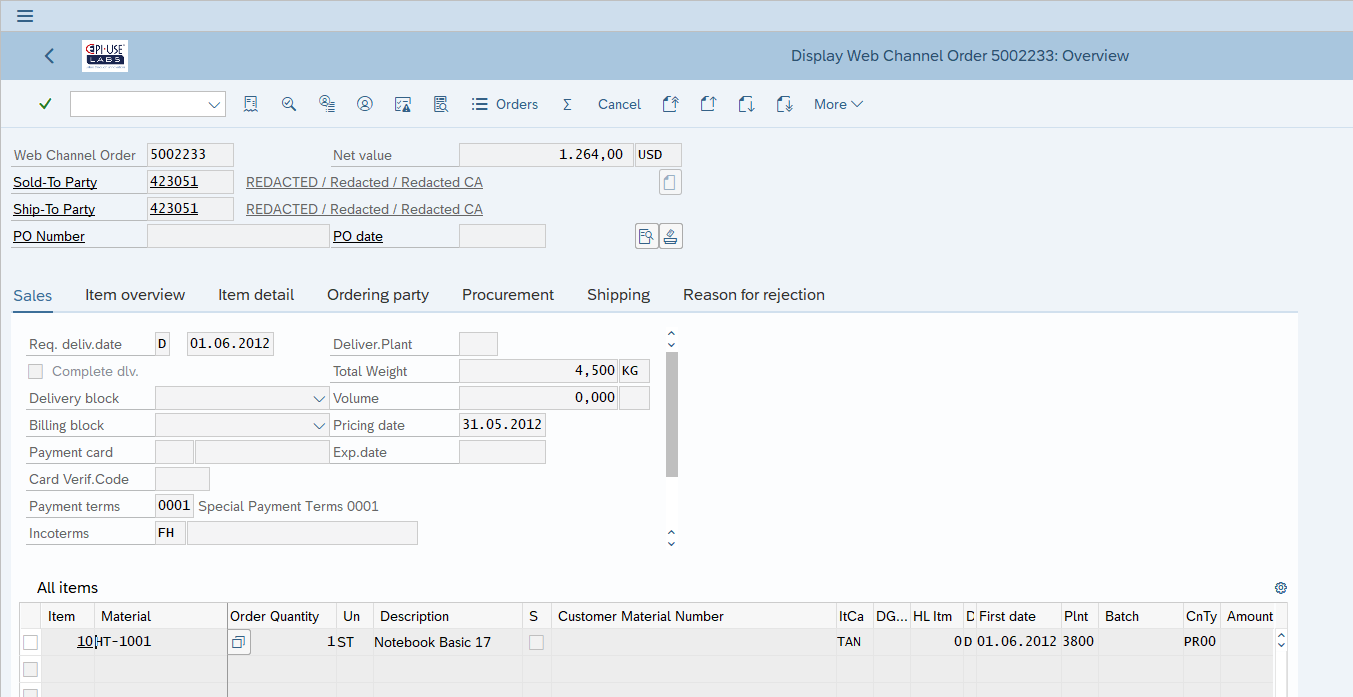The width and height of the screenshot is (1353, 697).
Task: Click the Orders toolbar button
Action: 505,104
